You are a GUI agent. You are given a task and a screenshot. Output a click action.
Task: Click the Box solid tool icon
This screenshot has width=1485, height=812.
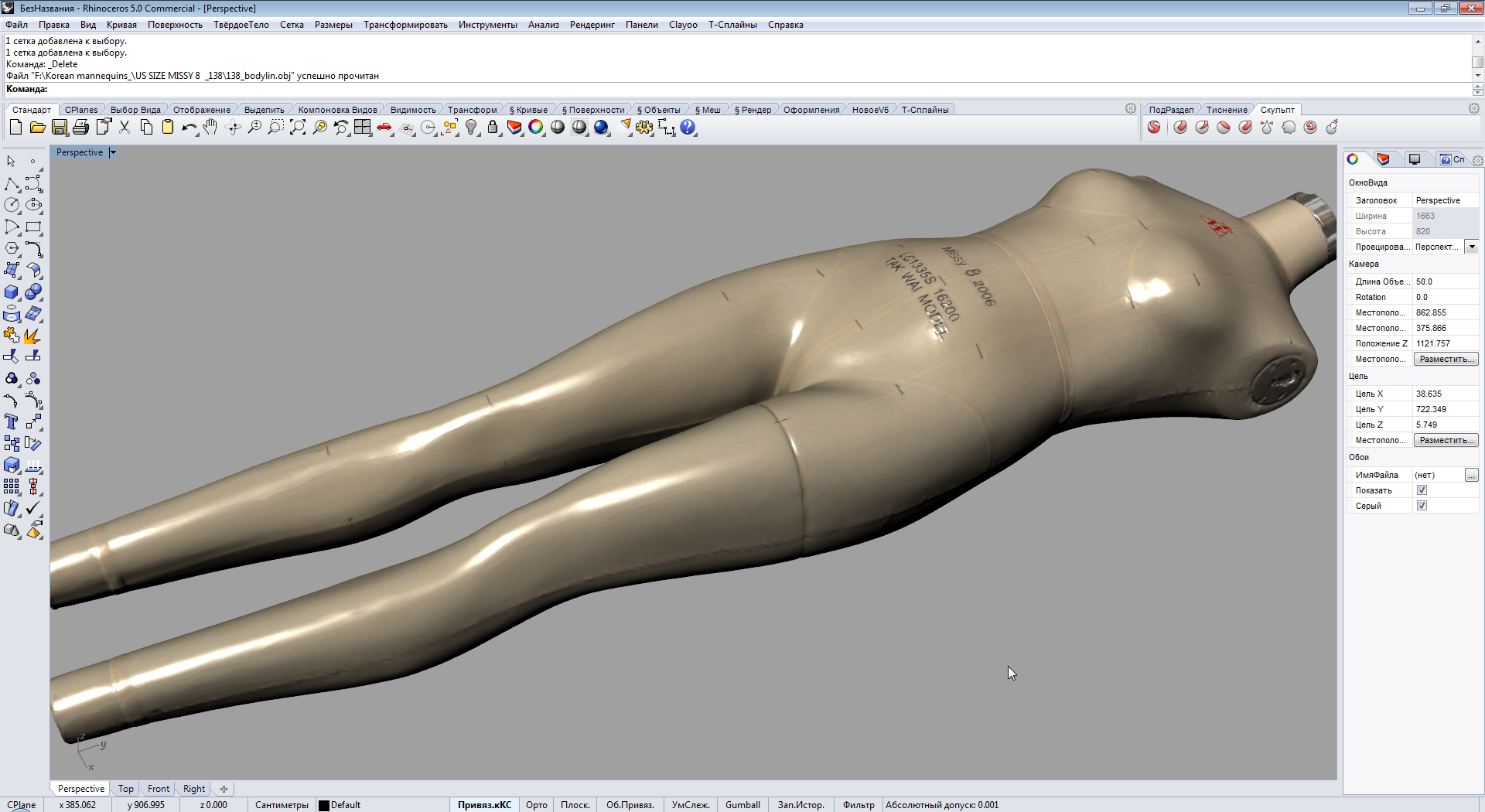click(12, 292)
